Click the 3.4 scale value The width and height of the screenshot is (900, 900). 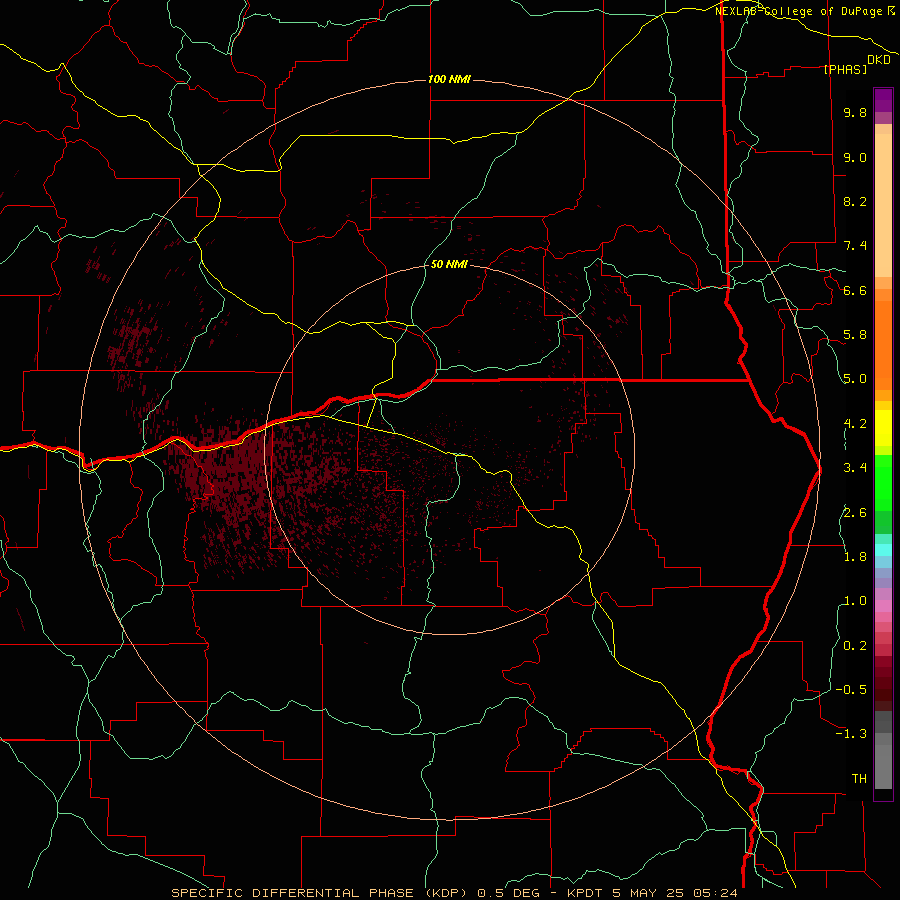coord(855,468)
